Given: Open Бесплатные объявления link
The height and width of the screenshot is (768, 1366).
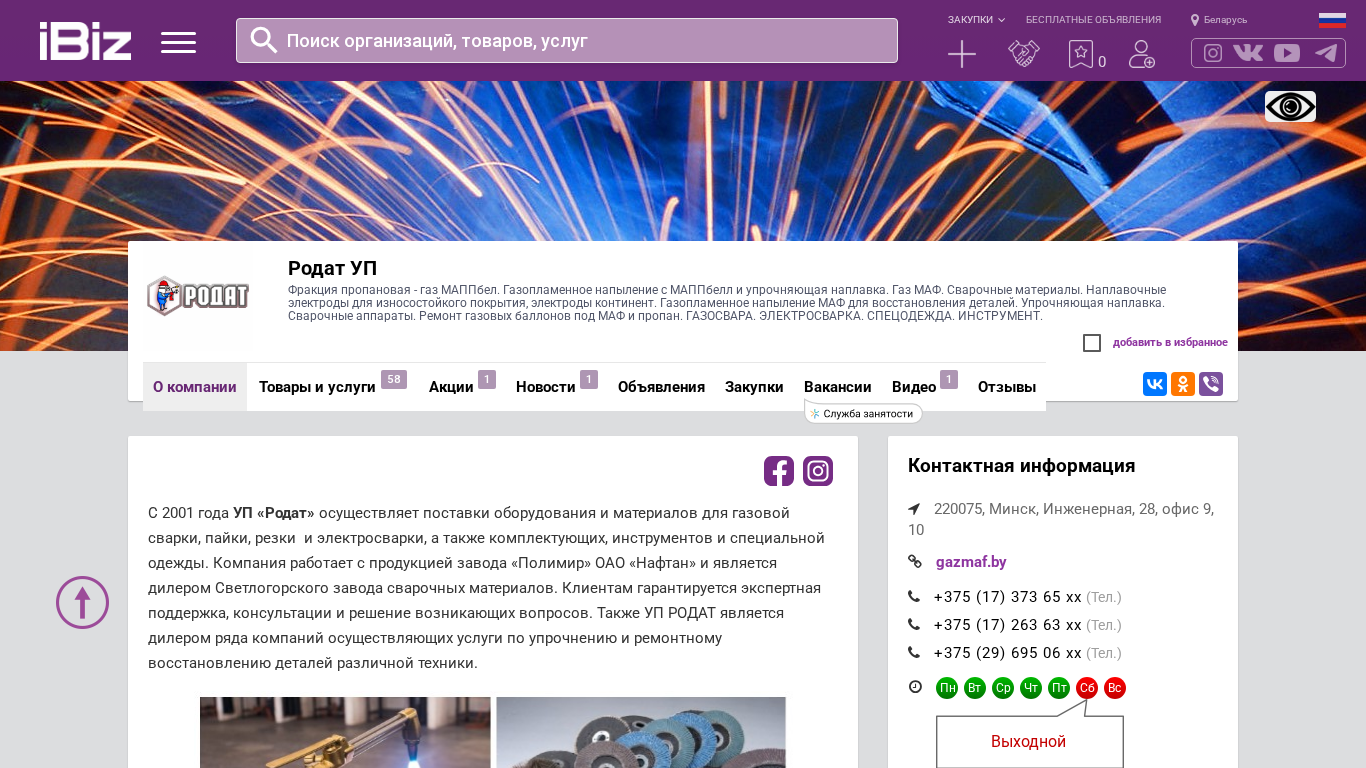Looking at the screenshot, I should coord(1093,20).
